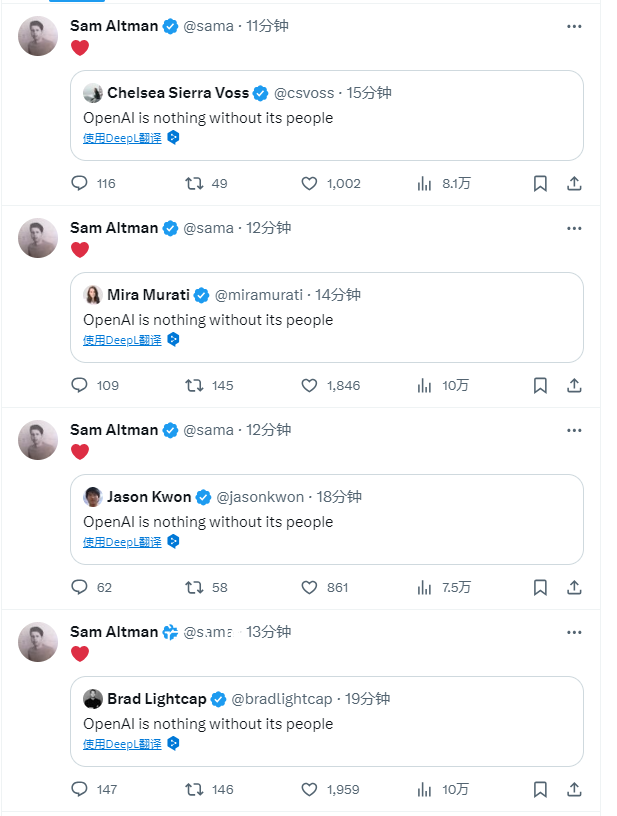The height and width of the screenshot is (816, 617).
Task: Open Jason Kwon's profile name
Action: 149,497
